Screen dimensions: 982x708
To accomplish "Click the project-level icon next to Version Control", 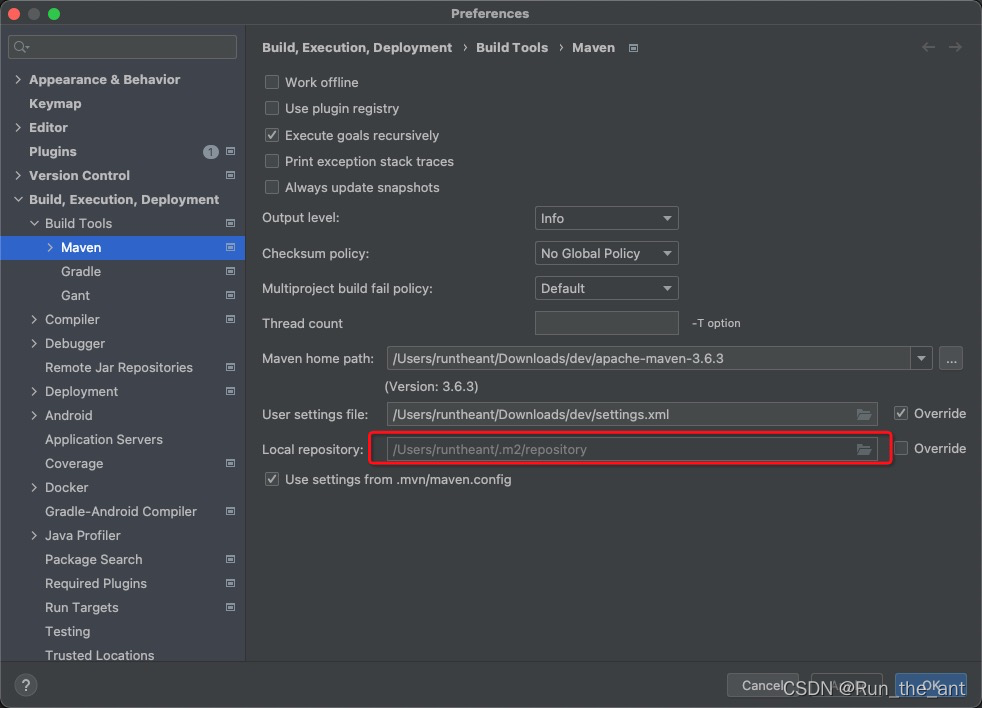I will (230, 175).
